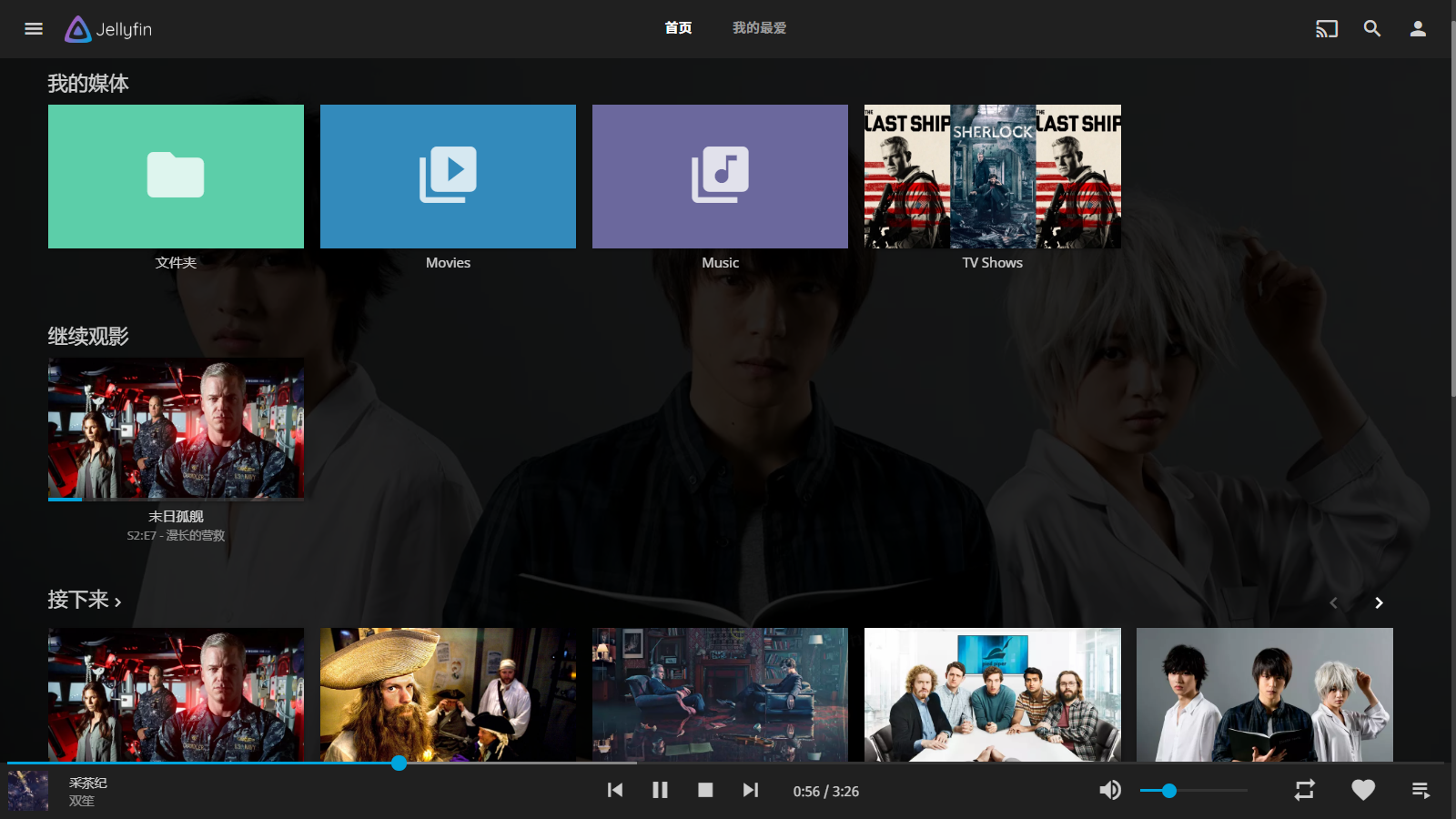Mute the audio volume
This screenshot has height=819, width=1456.
pos(1109,790)
